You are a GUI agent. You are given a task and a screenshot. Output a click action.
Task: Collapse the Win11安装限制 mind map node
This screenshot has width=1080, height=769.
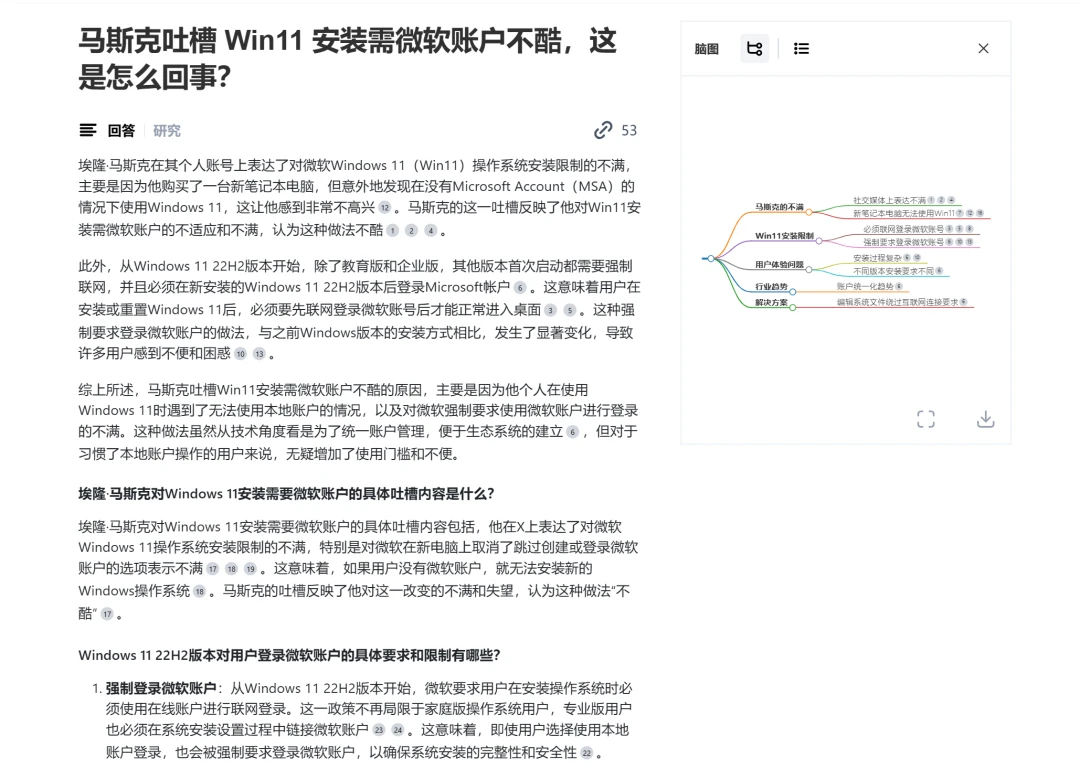(819, 241)
